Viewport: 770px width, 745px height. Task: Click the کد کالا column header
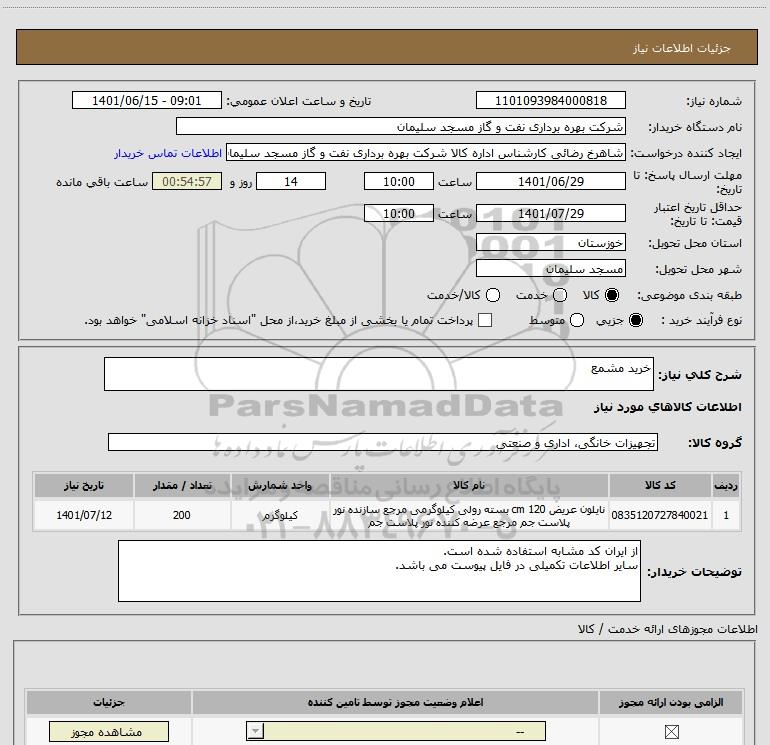(x=660, y=486)
